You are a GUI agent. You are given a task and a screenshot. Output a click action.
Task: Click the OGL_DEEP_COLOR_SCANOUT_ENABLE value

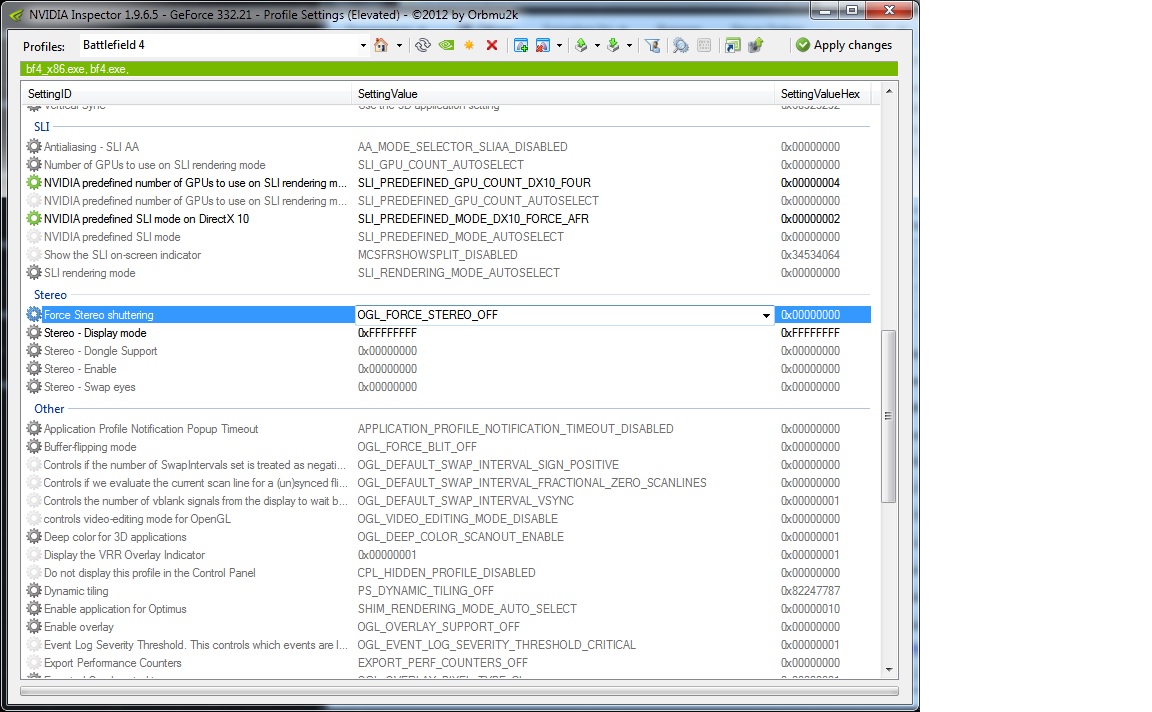(x=461, y=537)
